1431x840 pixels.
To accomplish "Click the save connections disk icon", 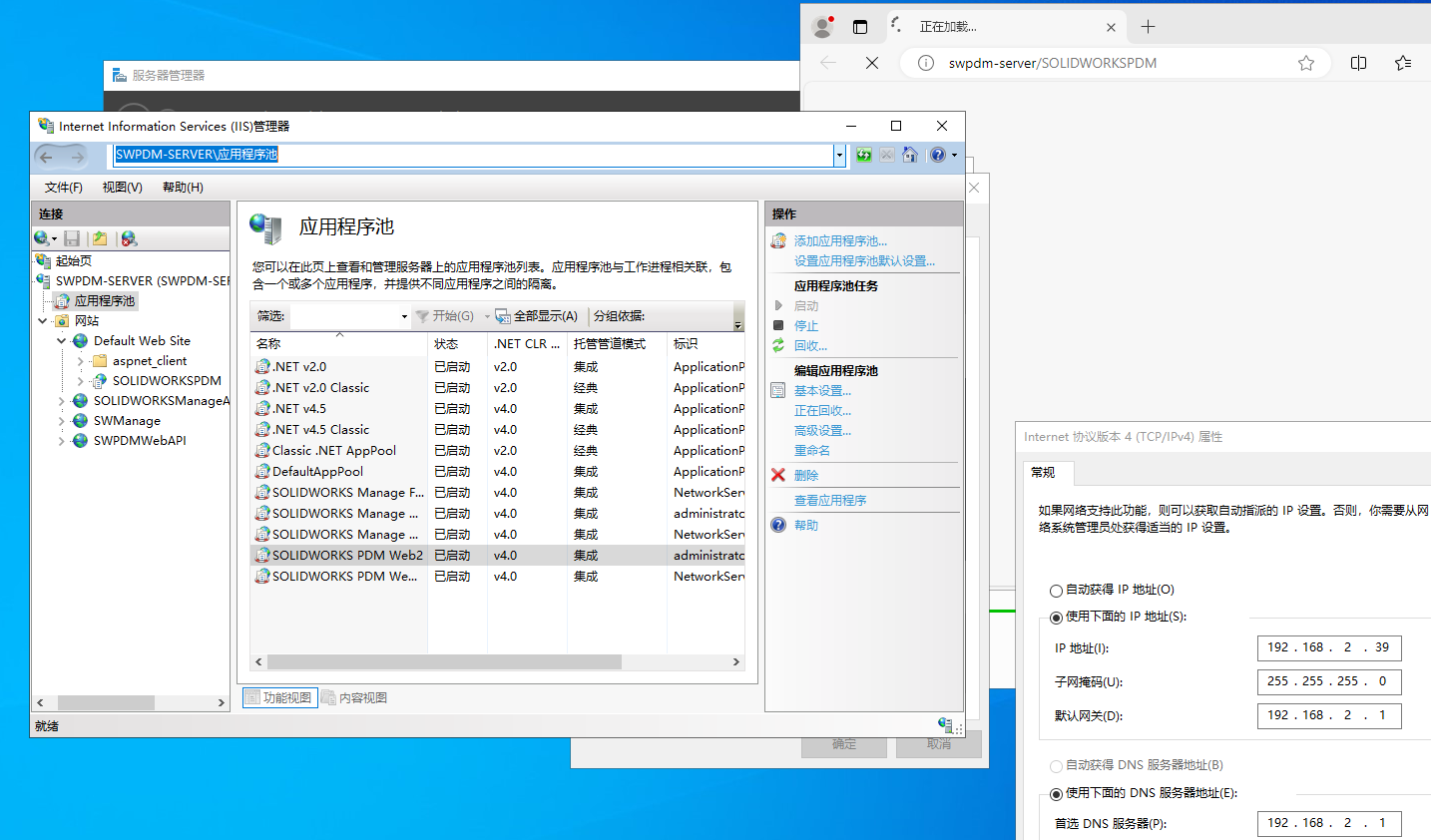I will (x=72, y=238).
